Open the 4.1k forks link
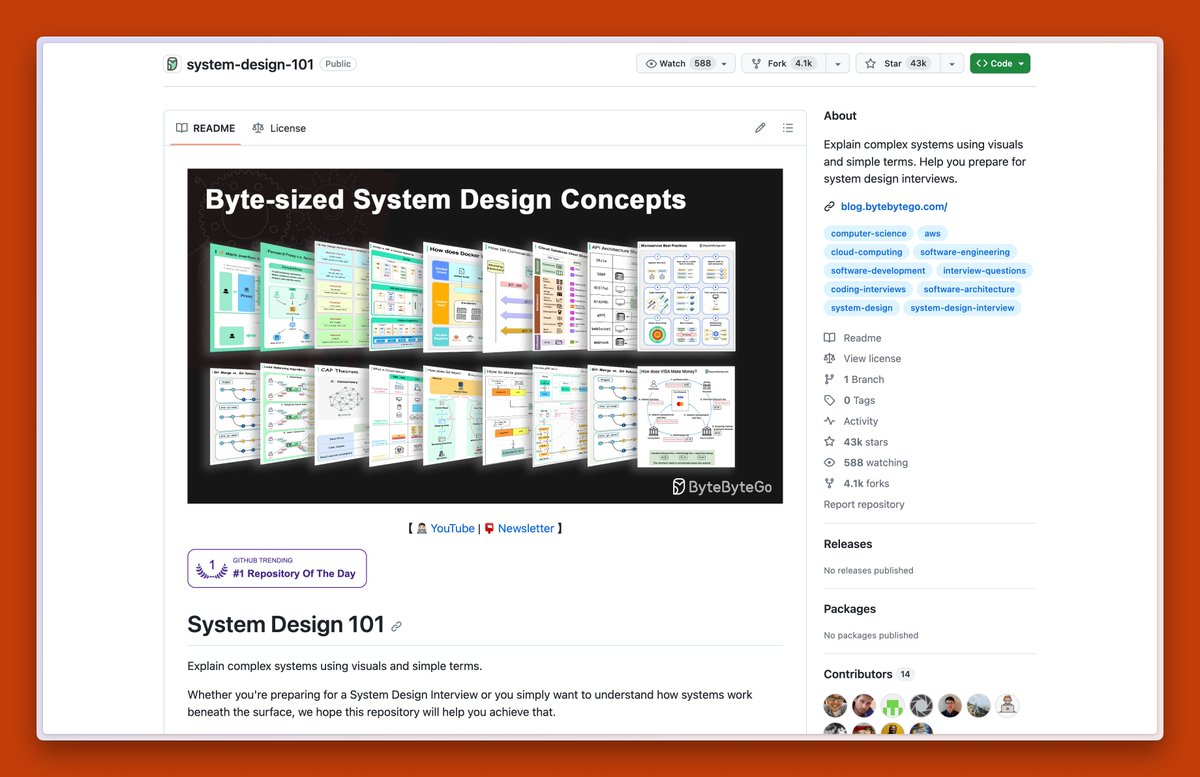The image size is (1200, 777). tap(856, 484)
